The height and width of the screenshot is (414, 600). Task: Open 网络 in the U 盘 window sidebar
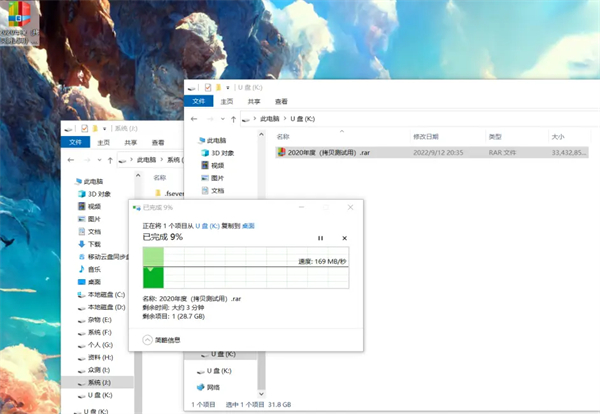point(212,387)
